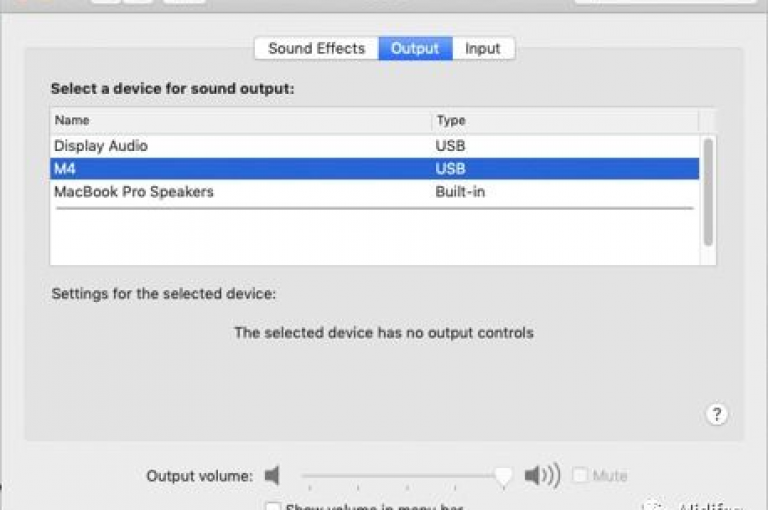Click the loud speaker icon beside the slider
Viewport: 768px width, 510px height.
click(x=542, y=475)
